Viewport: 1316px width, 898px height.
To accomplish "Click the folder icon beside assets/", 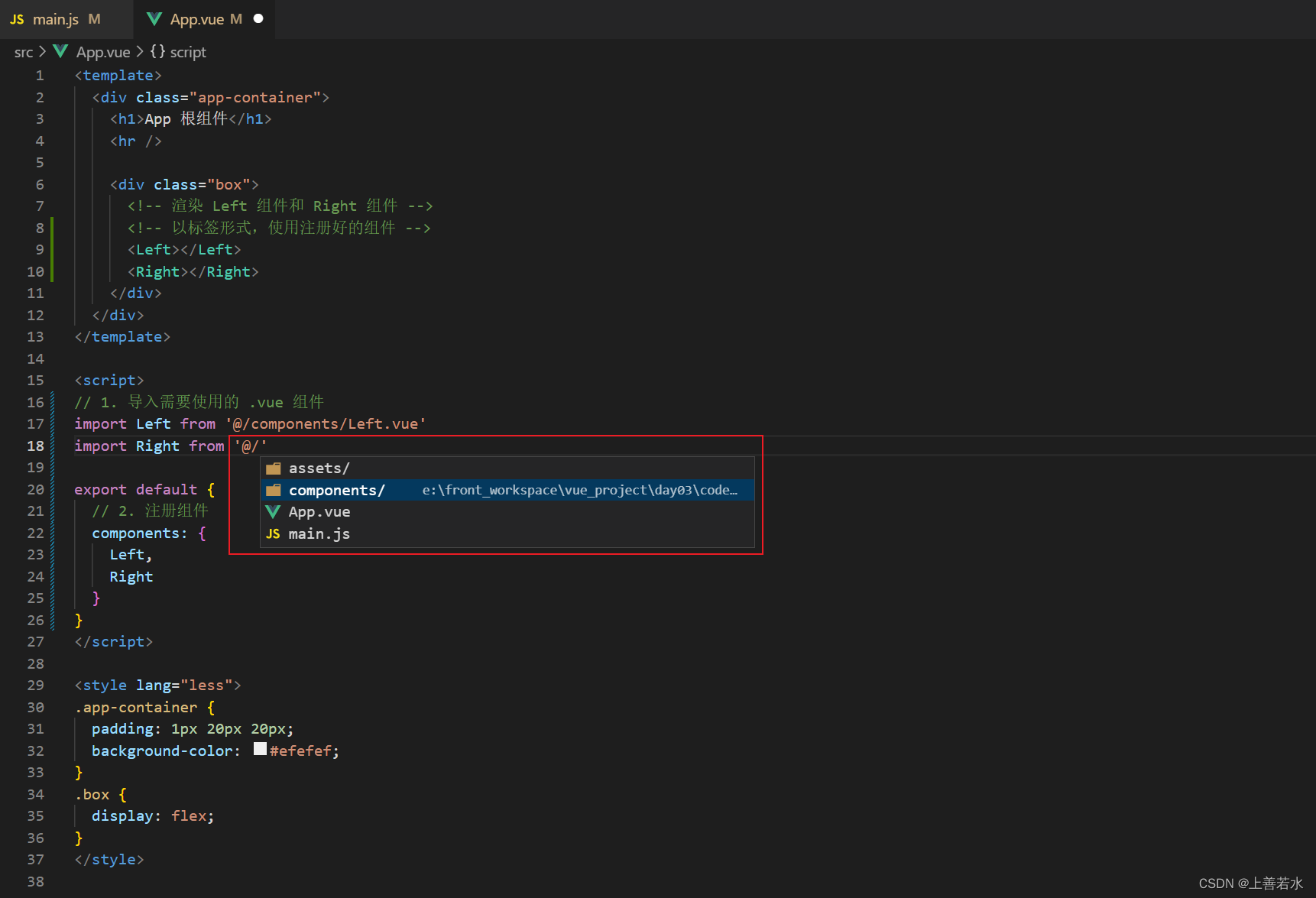I will pyautogui.click(x=273, y=468).
